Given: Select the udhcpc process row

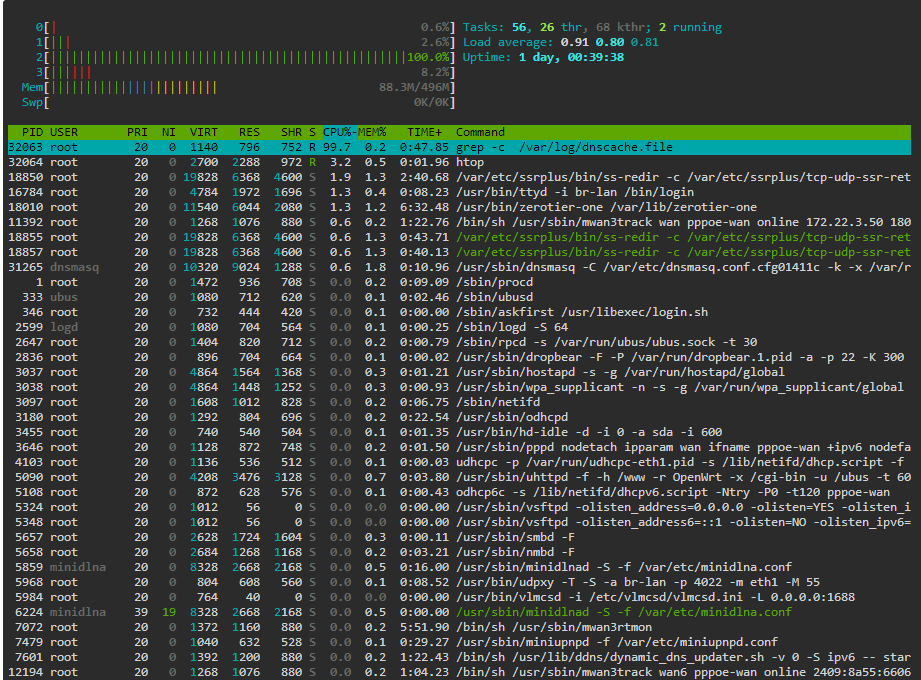Looking at the screenshot, I should 459,462.
